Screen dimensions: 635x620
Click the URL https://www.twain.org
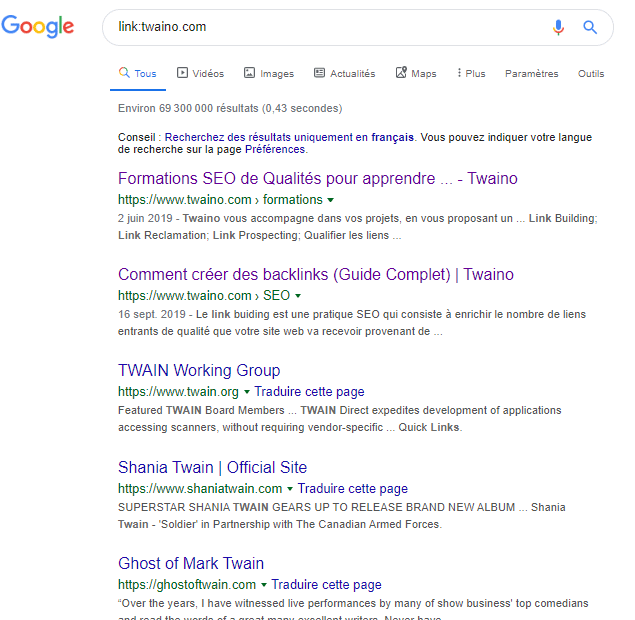[178, 392]
